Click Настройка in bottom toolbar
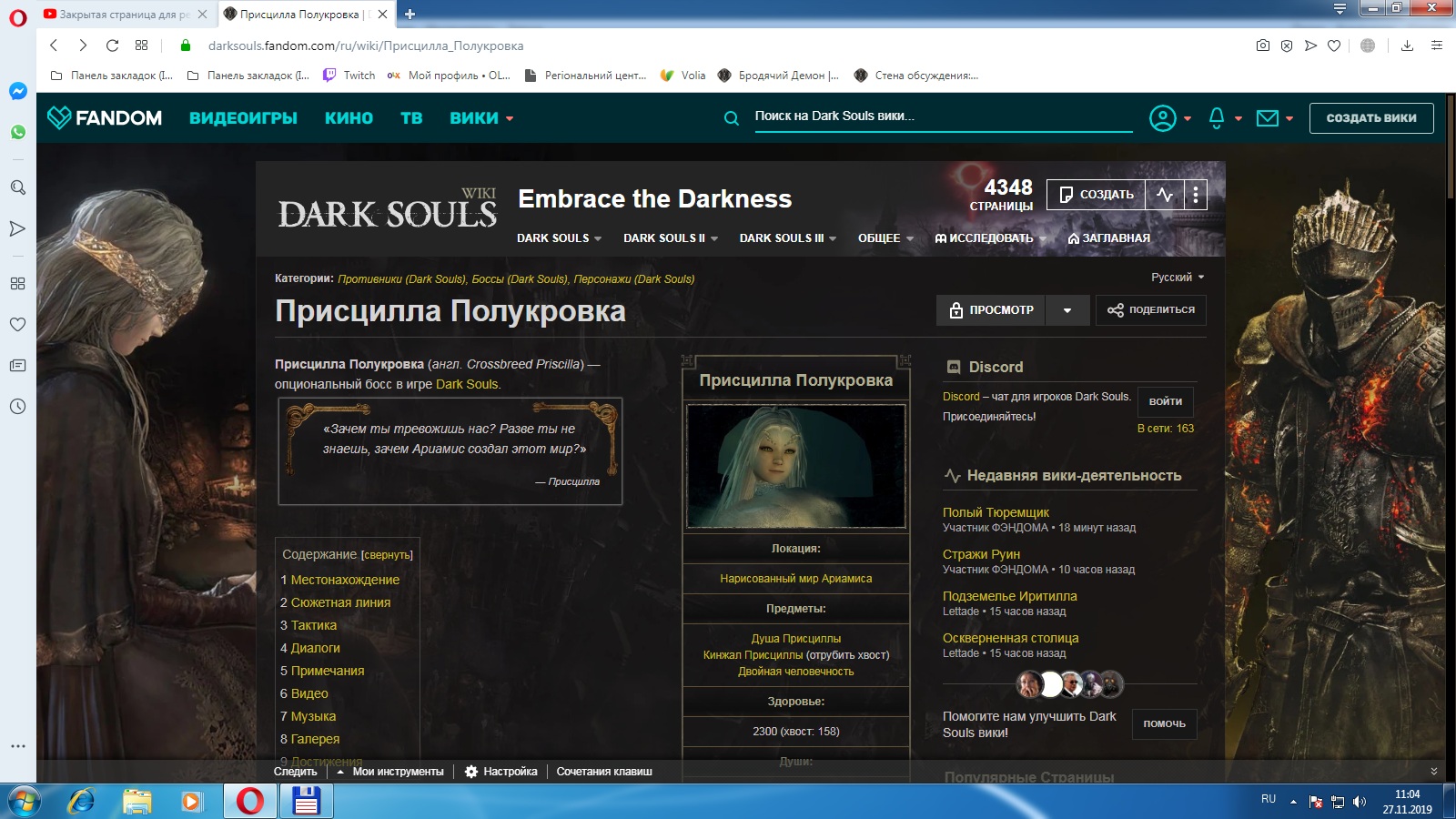Screen dimensions: 1456x819 point(501,772)
